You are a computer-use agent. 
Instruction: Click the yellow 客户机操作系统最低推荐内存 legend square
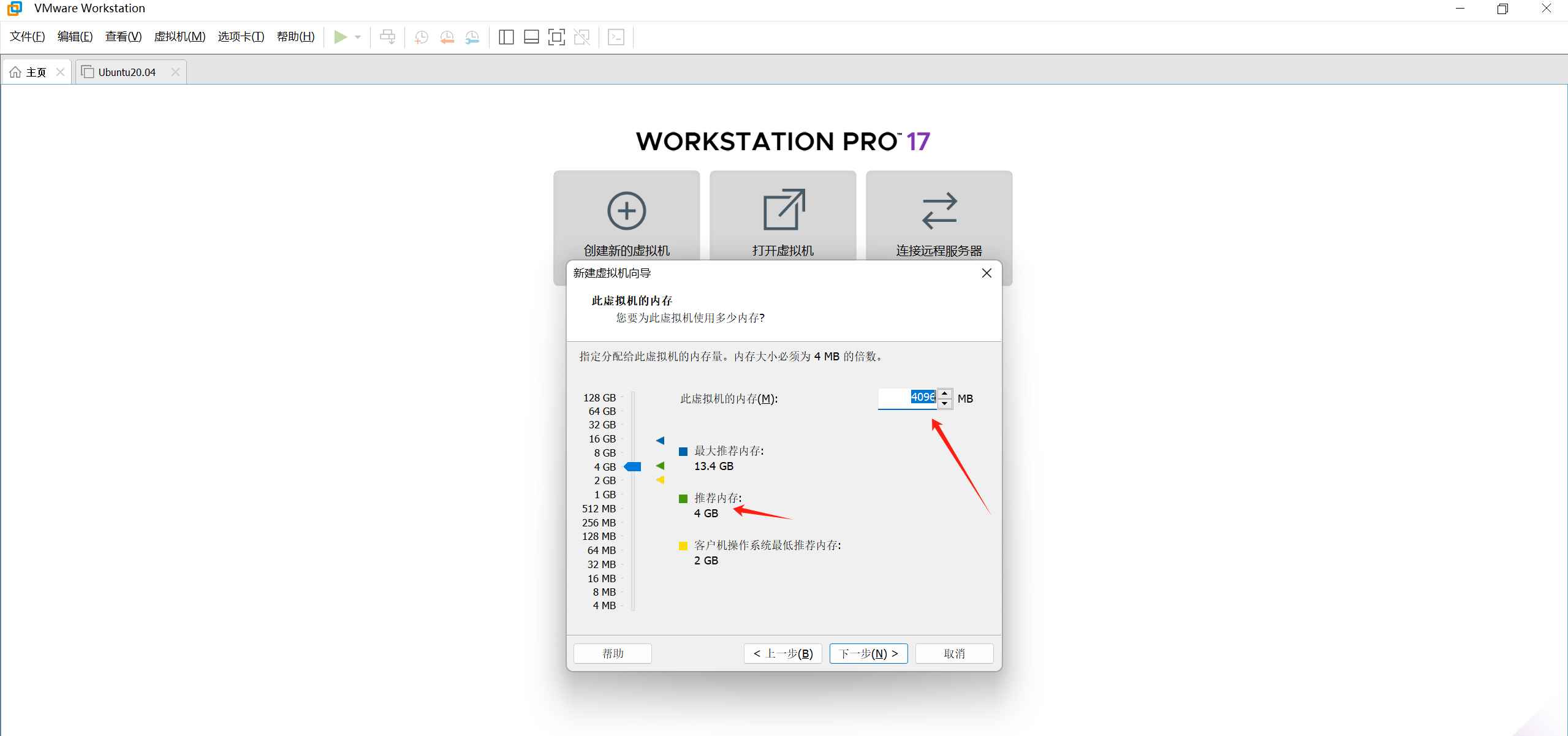pos(683,546)
